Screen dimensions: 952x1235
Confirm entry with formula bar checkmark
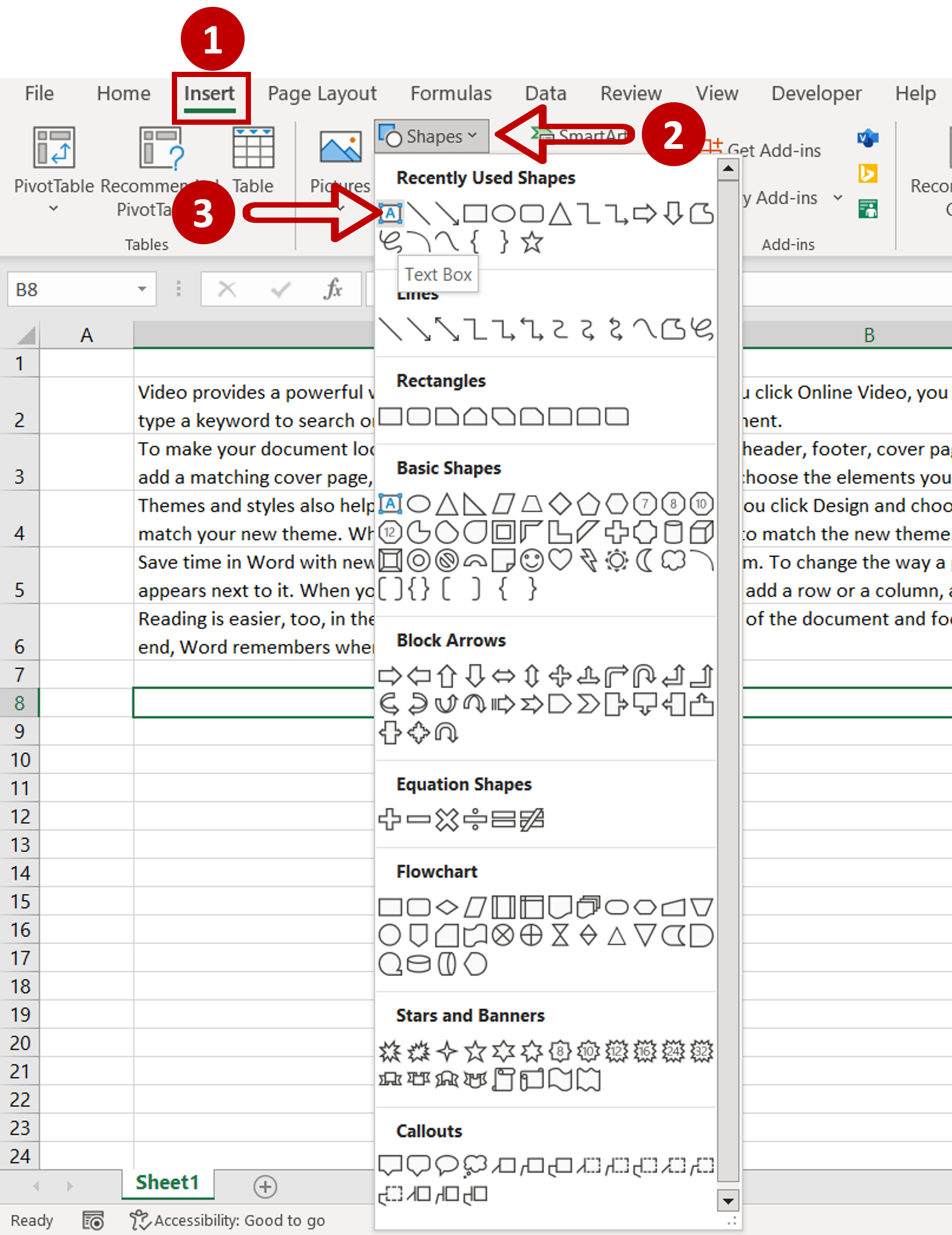280,289
